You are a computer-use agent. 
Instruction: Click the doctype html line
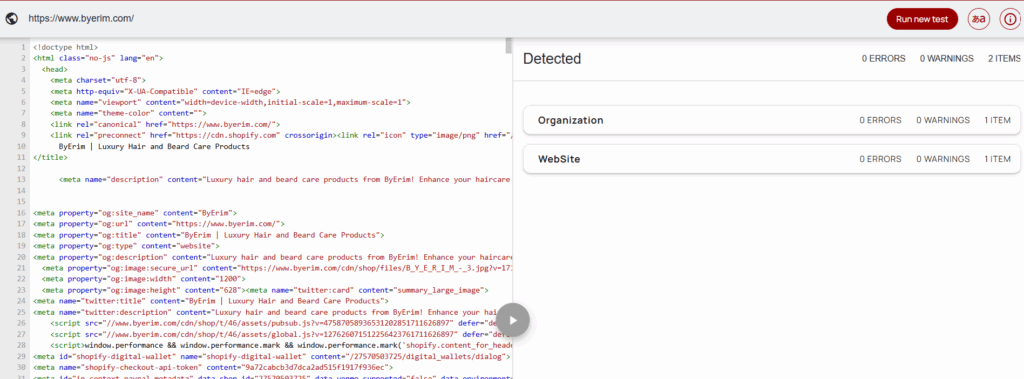tap(65, 47)
